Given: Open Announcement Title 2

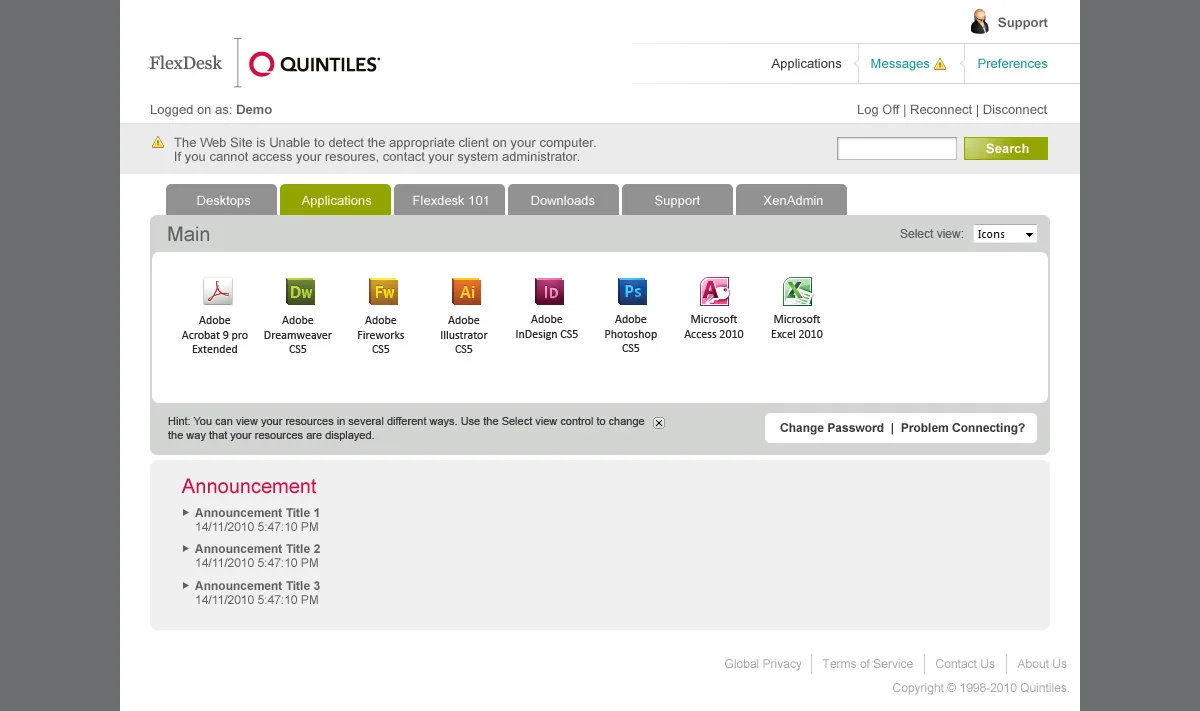Looking at the screenshot, I should coord(257,549).
